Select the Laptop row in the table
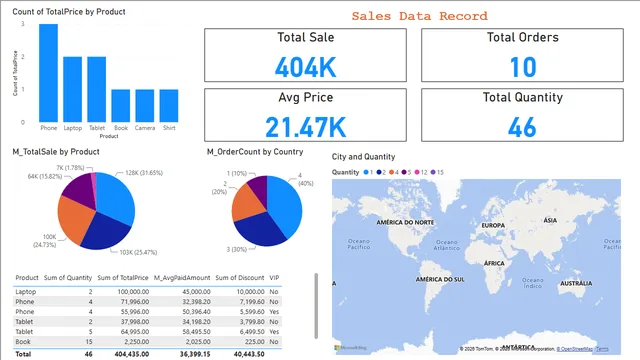Viewport: 640px width, 360px height. (147, 292)
